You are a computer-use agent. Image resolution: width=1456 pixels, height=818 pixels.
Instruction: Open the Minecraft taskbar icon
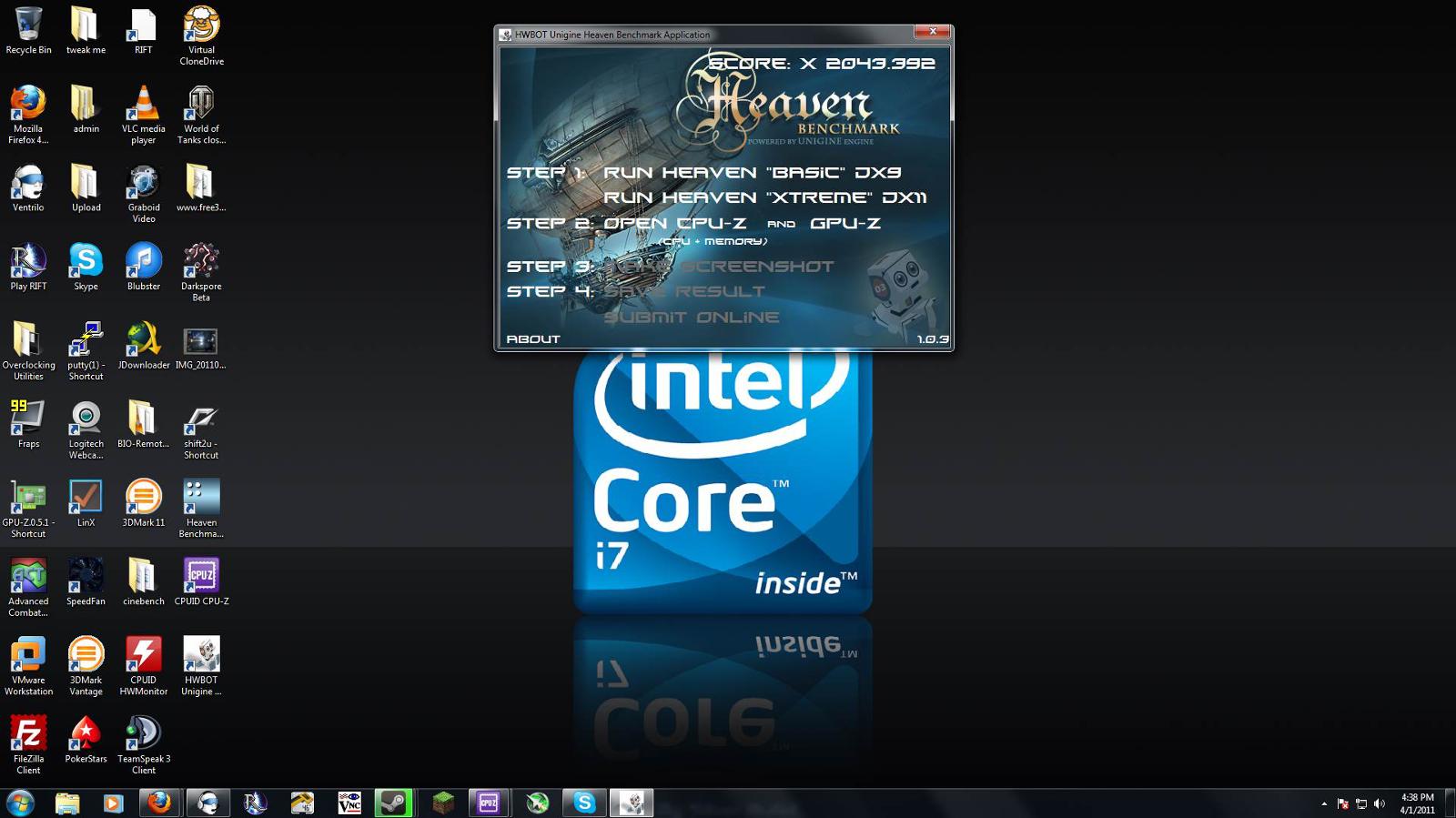pyautogui.click(x=442, y=803)
